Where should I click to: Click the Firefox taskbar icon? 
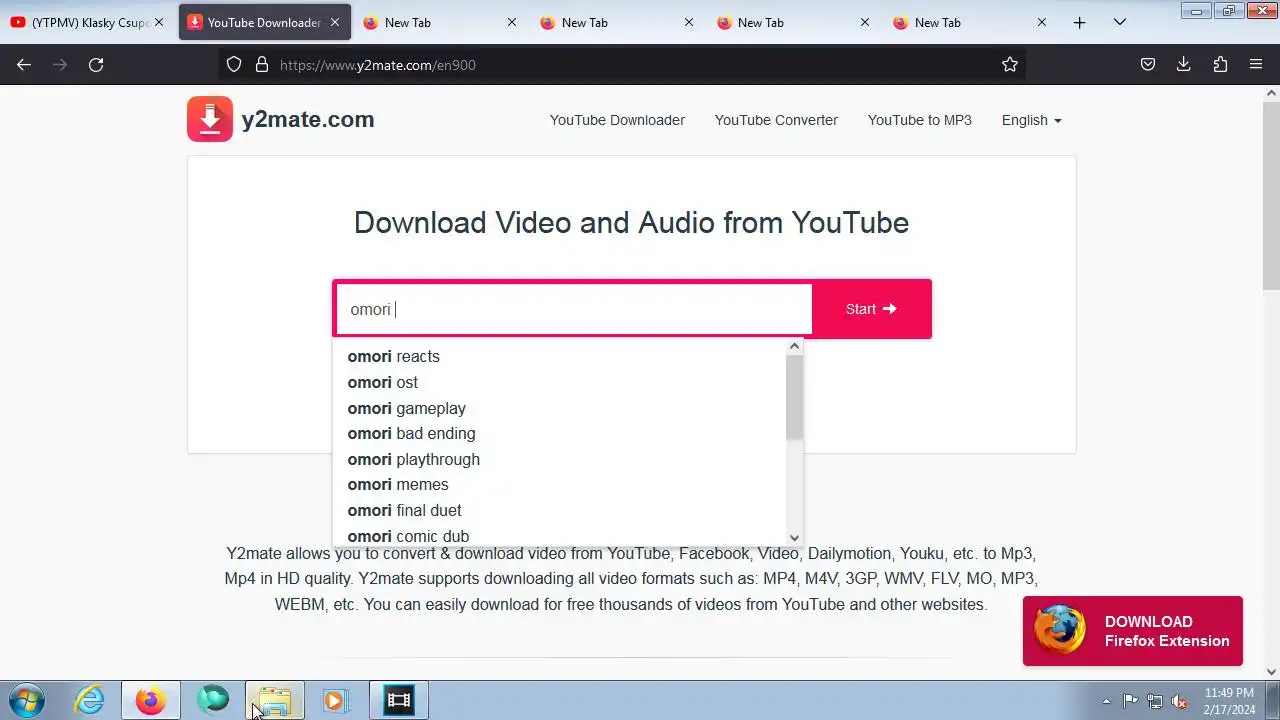[151, 700]
